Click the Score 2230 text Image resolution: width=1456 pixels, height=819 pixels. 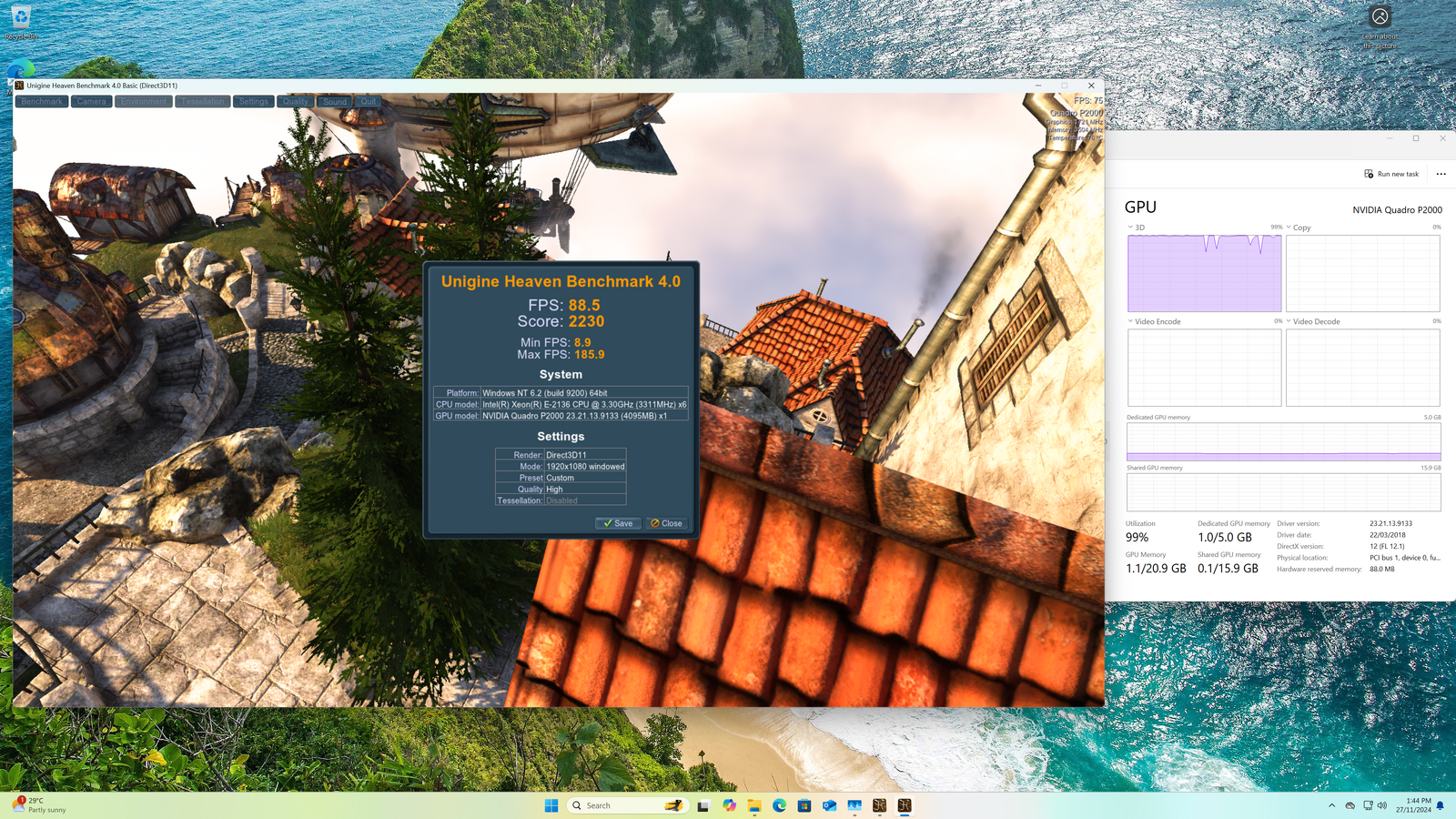point(561,321)
